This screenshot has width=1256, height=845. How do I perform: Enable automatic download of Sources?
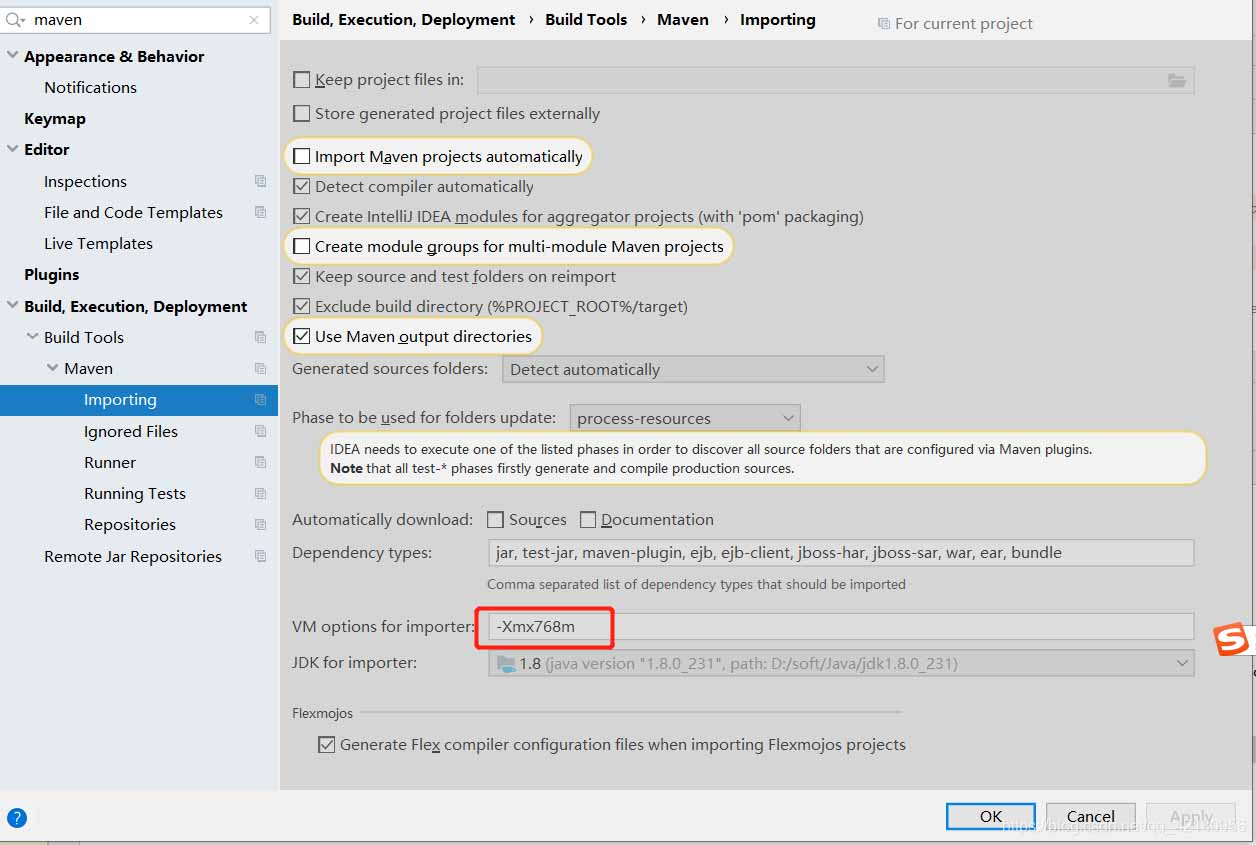pyautogui.click(x=495, y=519)
